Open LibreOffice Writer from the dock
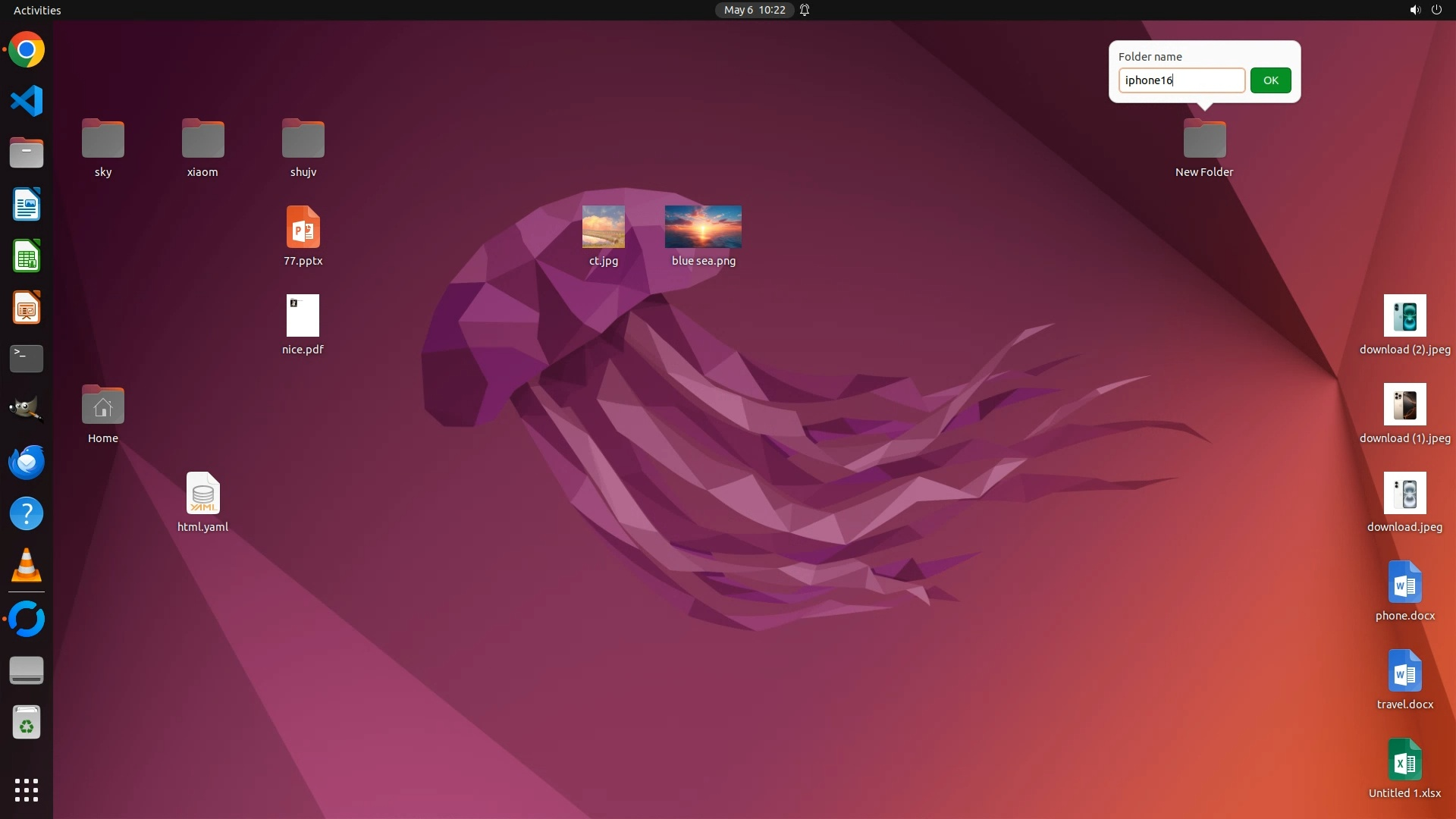The height and width of the screenshot is (819, 1456). [27, 205]
